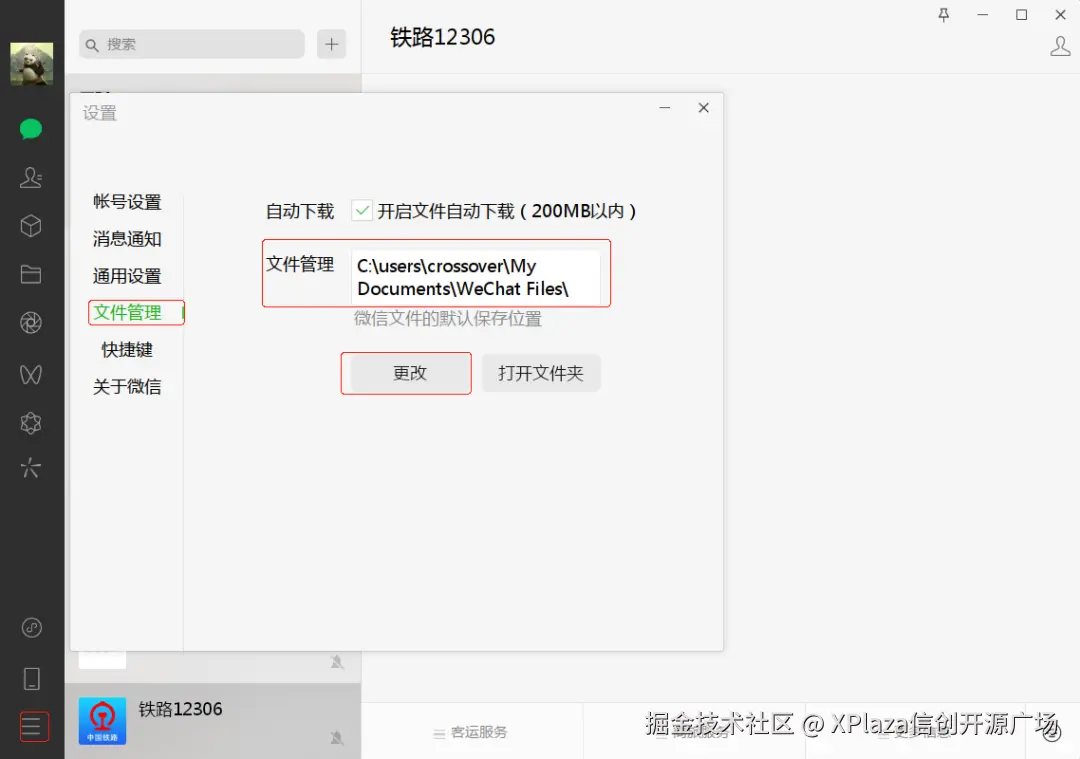Open the Mini Programs icon

click(x=32, y=627)
